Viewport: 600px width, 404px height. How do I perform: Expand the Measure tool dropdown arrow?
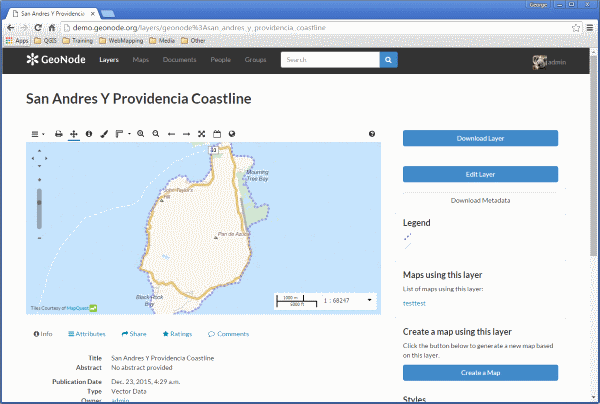pyautogui.click(x=129, y=134)
